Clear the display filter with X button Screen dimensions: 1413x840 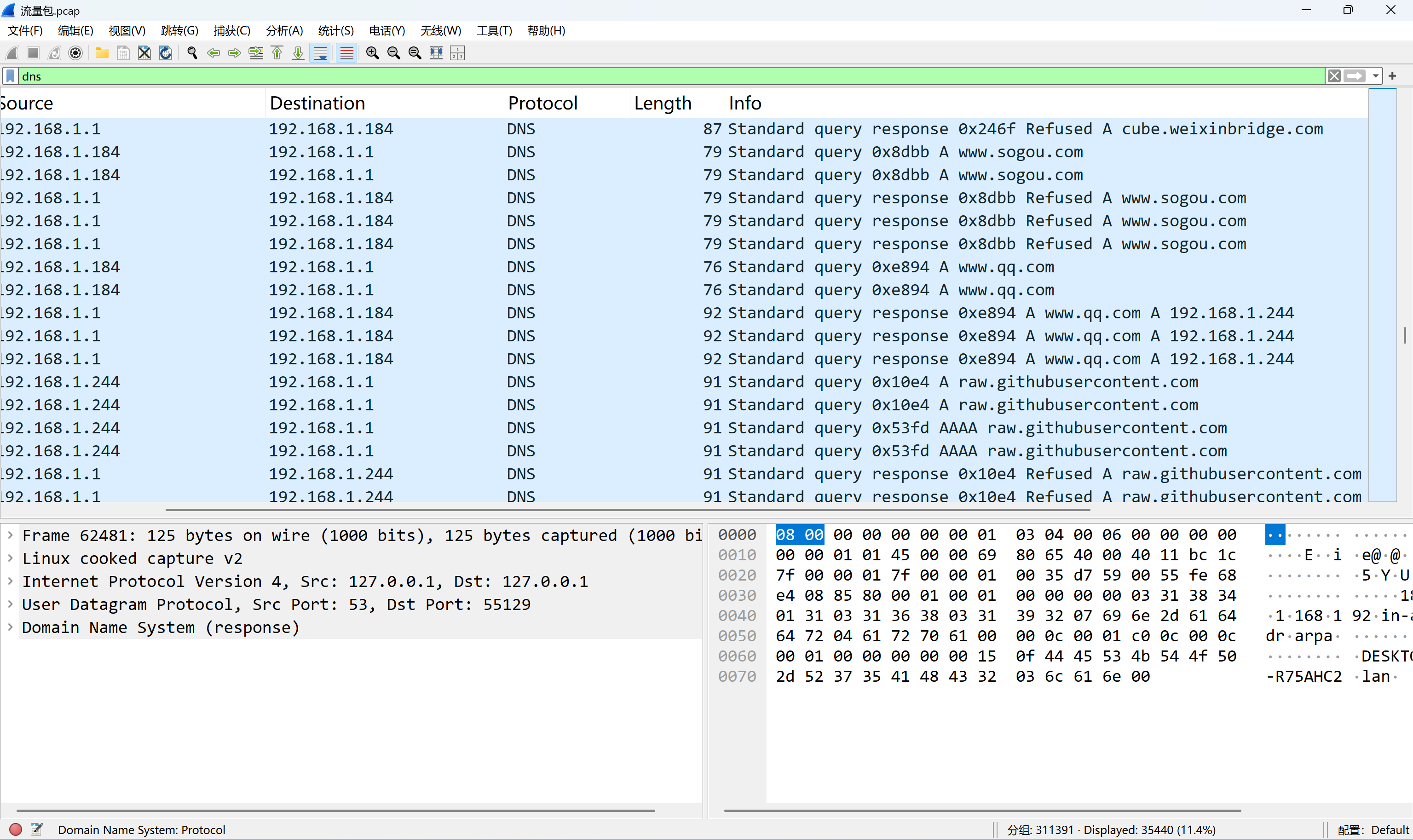coord(1334,76)
